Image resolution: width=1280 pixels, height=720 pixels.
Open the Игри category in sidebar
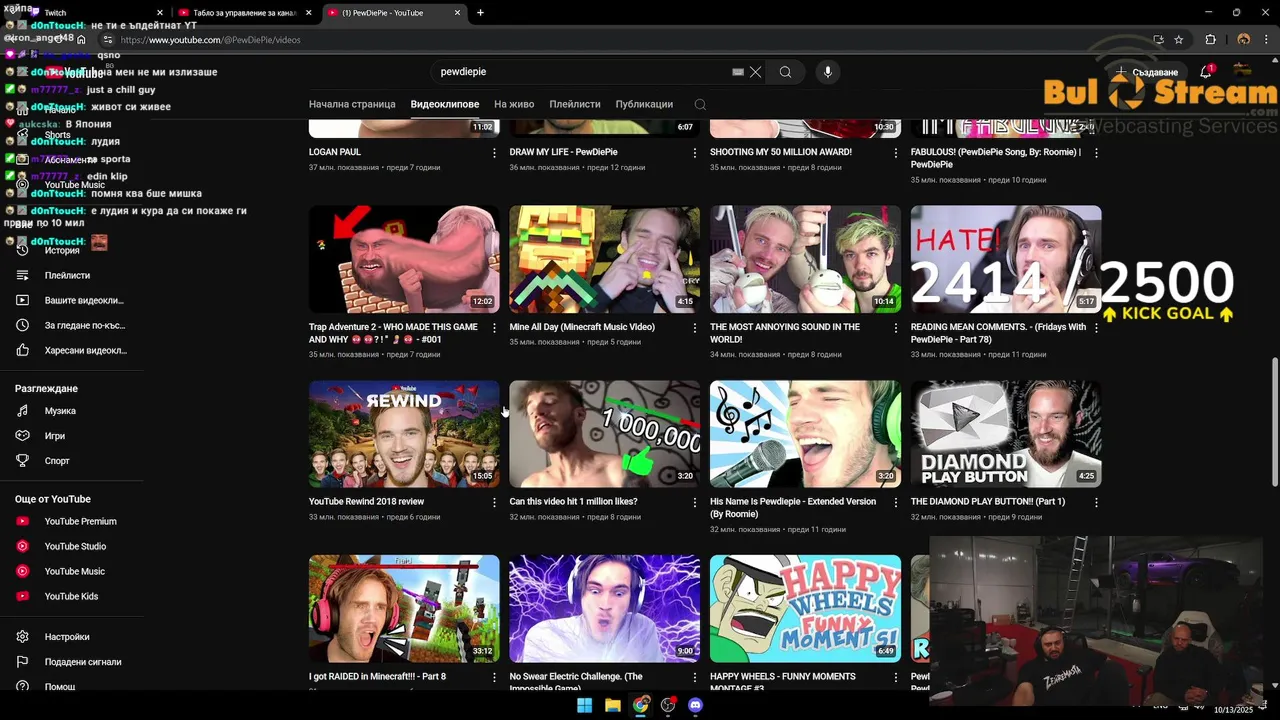(x=54, y=436)
